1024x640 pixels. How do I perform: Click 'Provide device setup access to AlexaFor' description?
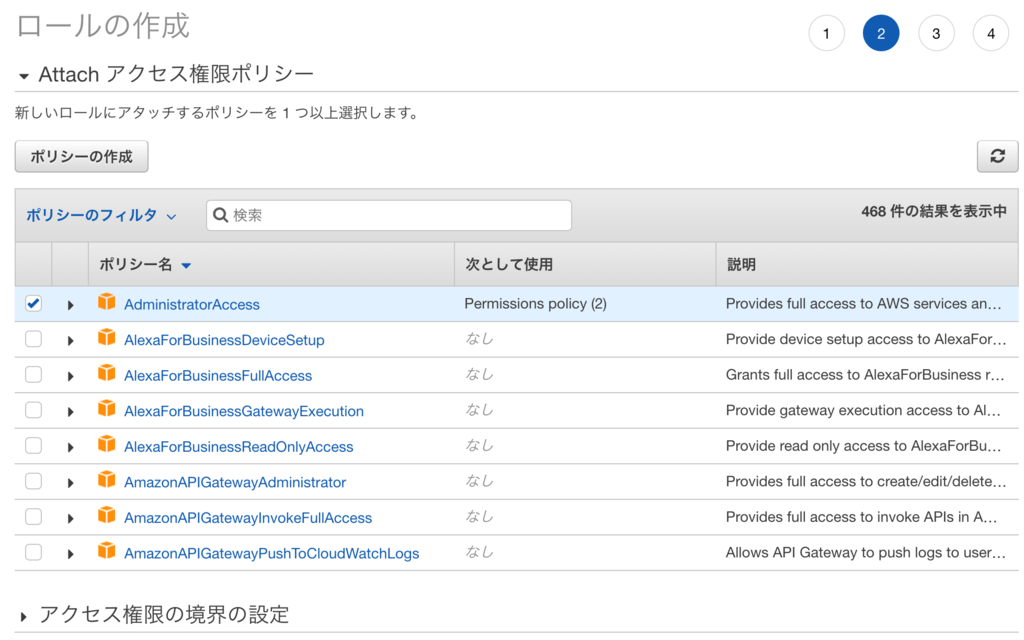pyautogui.click(x=866, y=339)
